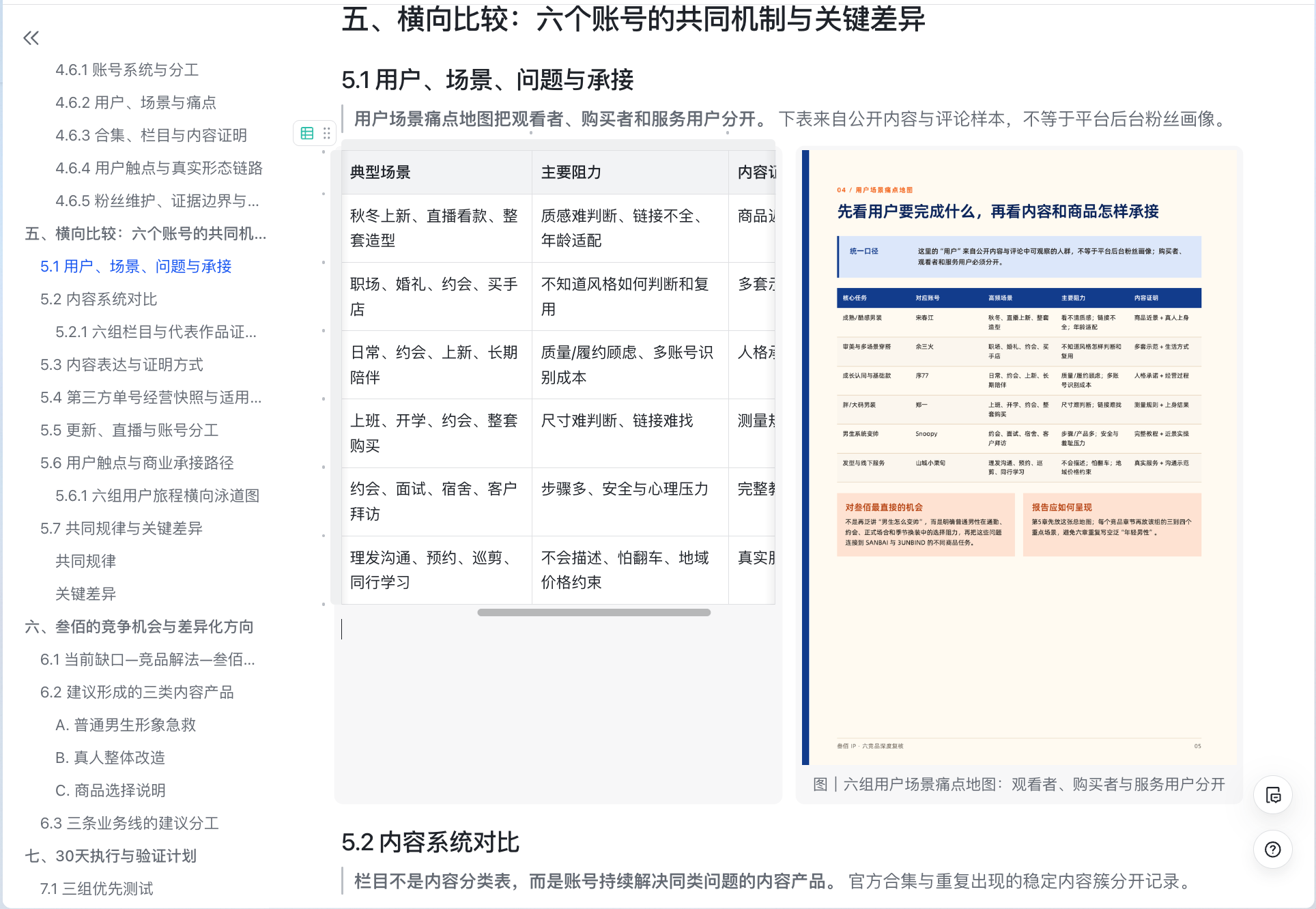The width and height of the screenshot is (1316, 909).
Task: Click image caption 图｜六组用户场景痛点地图
Action: tap(1019, 784)
